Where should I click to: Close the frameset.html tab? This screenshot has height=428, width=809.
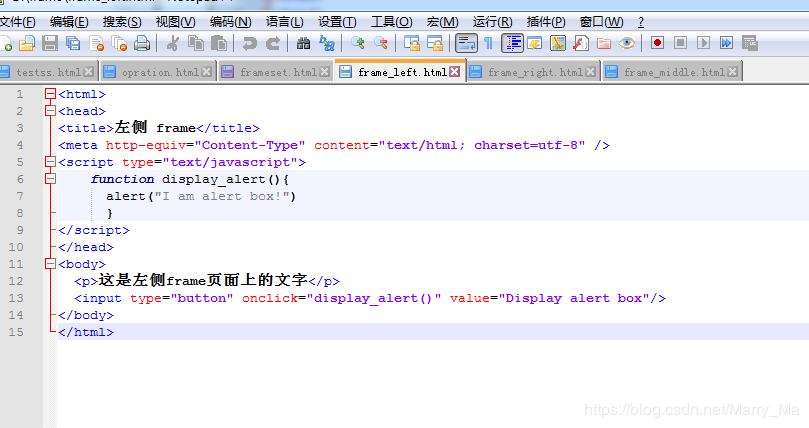coord(325,72)
